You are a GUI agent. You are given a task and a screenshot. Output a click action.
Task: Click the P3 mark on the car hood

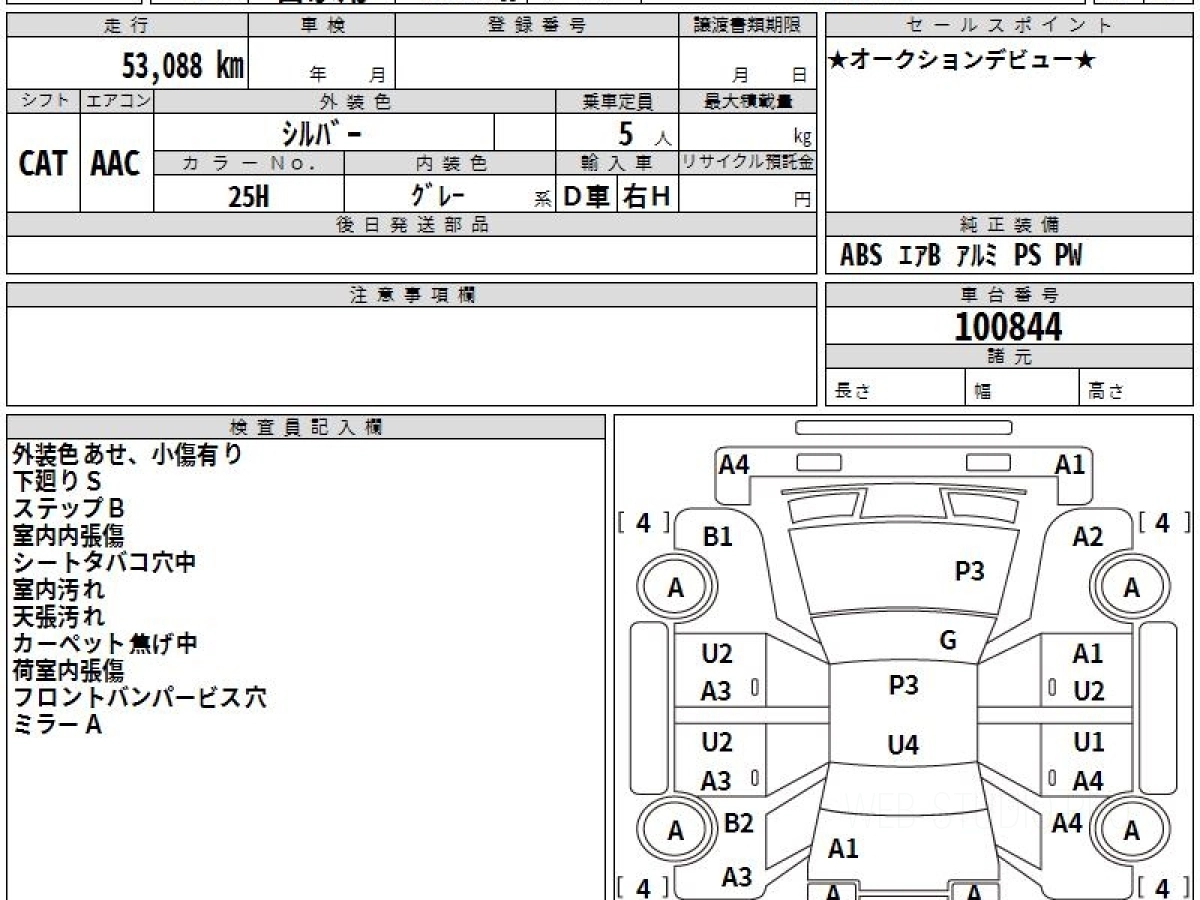tap(969, 571)
